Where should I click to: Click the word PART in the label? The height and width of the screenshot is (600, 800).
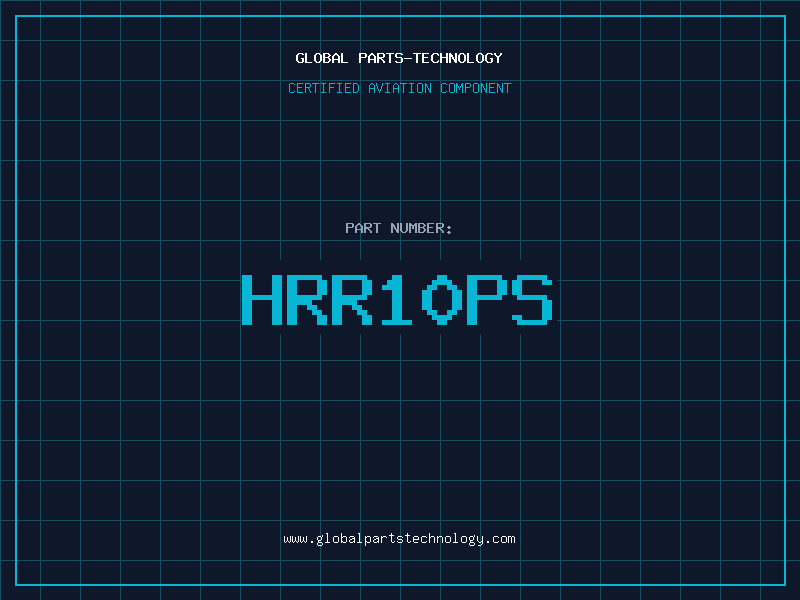point(363,228)
